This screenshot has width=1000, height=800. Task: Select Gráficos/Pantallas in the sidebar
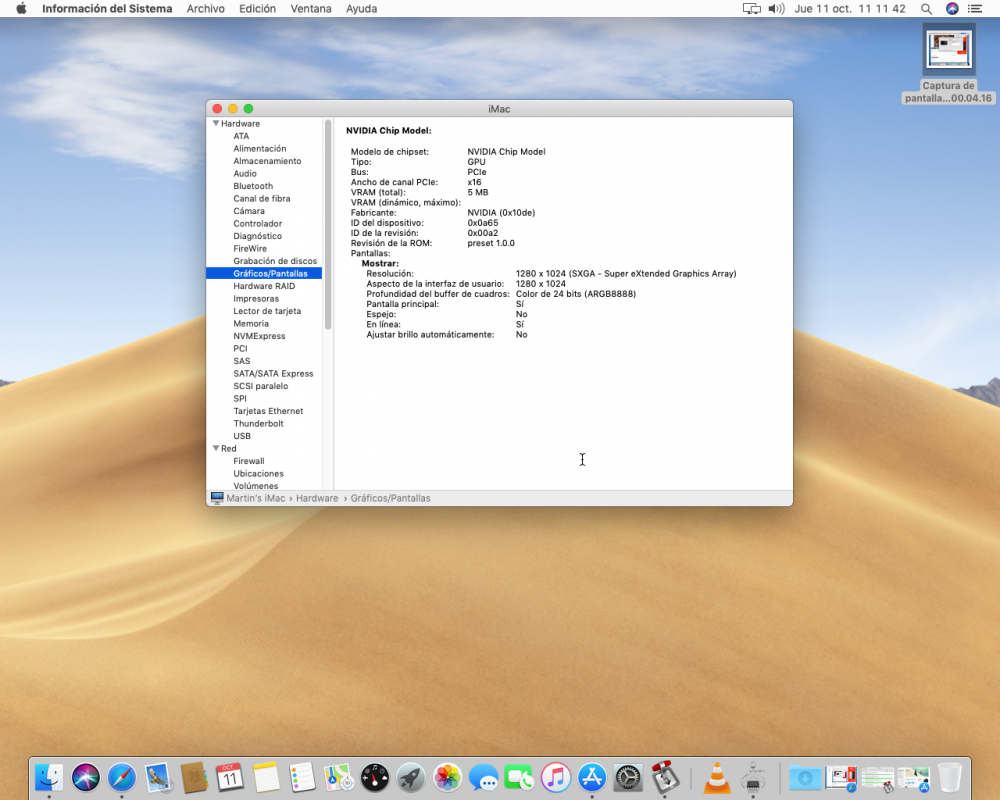tap(264, 273)
